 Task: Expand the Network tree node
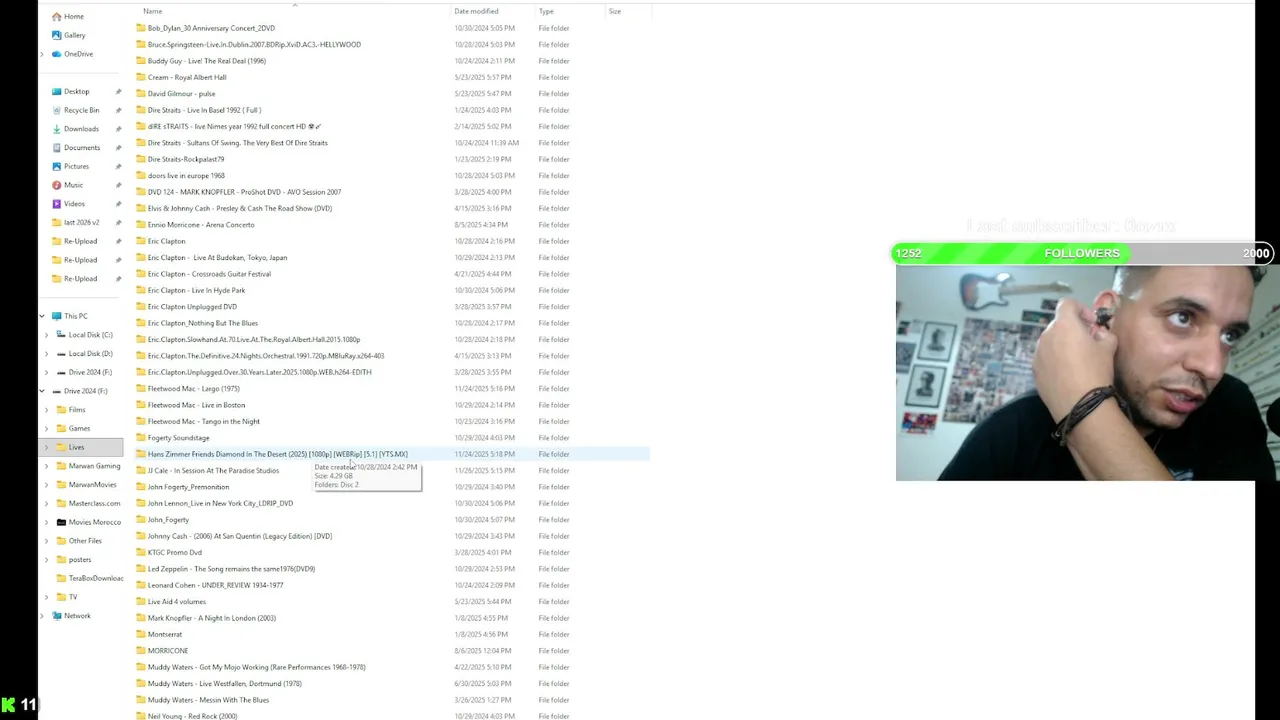pyautogui.click(x=42, y=616)
